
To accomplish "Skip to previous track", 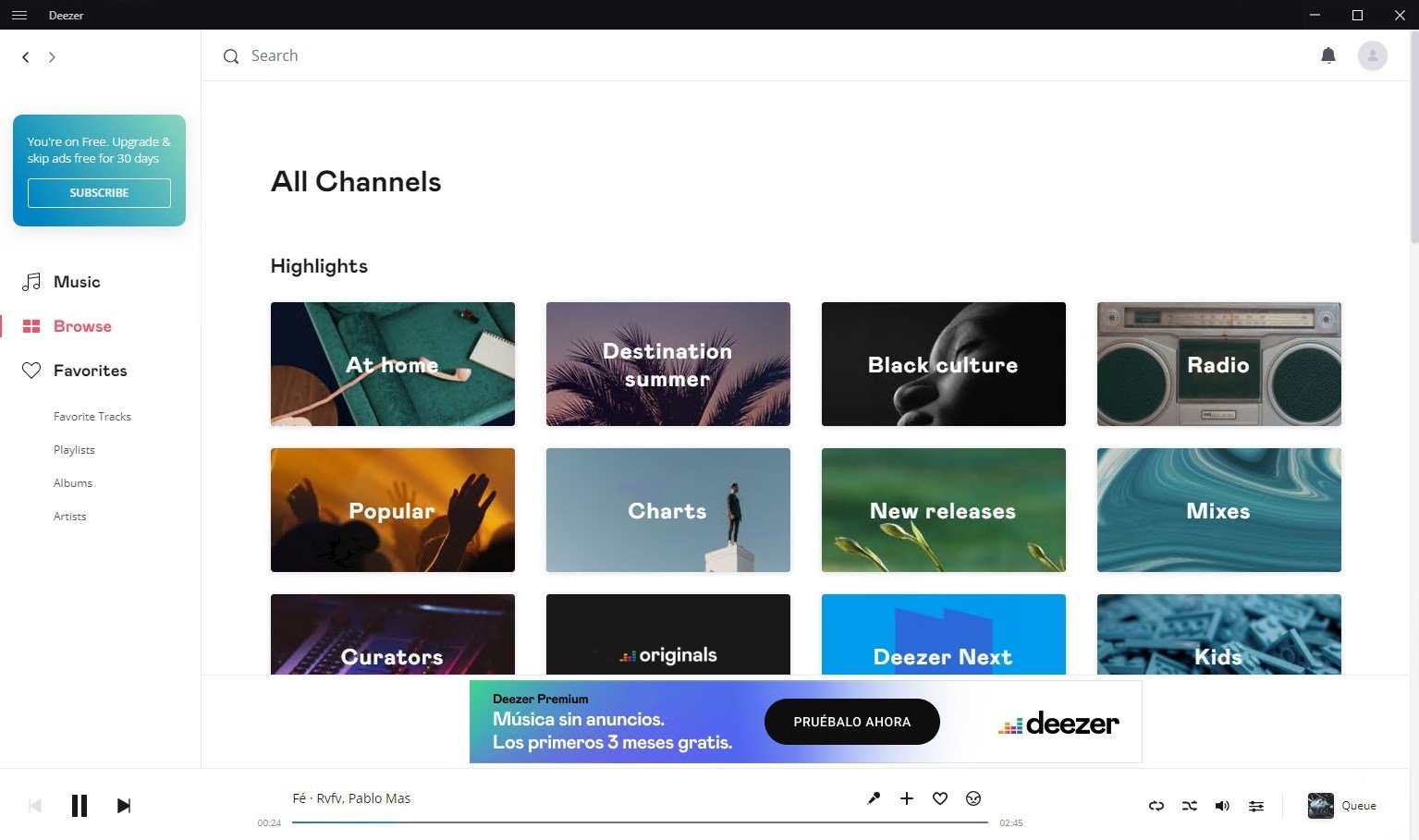I will tap(35, 806).
